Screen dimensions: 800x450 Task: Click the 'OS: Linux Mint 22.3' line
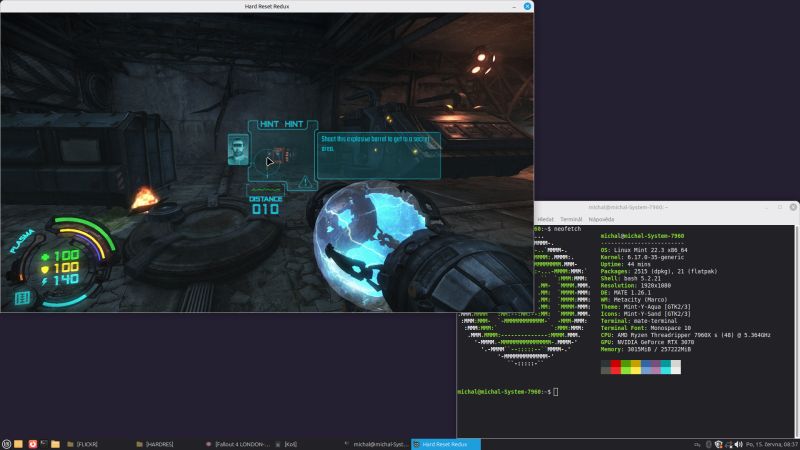pyautogui.click(x=644, y=251)
